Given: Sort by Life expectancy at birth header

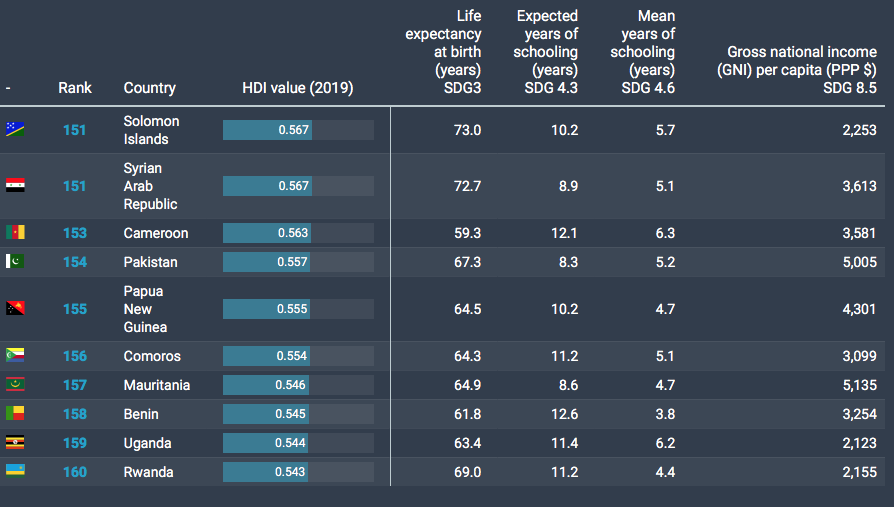Looking at the screenshot, I should (443, 52).
